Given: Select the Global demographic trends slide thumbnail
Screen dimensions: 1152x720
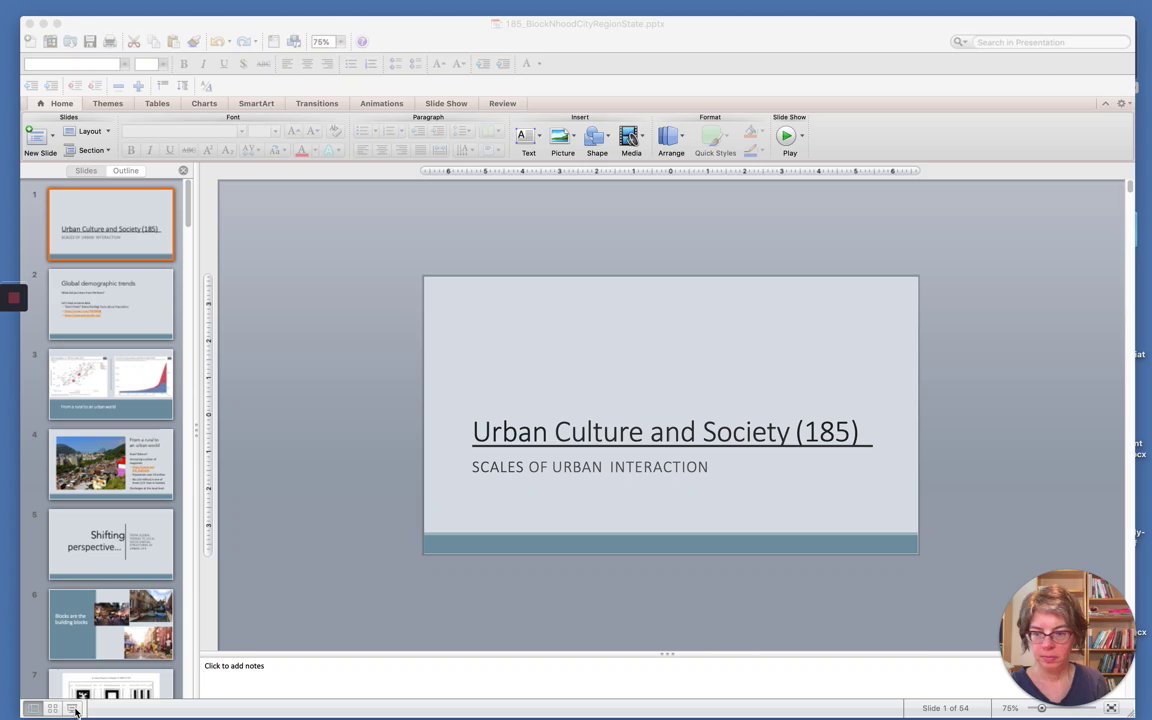Looking at the screenshot, I should click(x=111, y=304).
